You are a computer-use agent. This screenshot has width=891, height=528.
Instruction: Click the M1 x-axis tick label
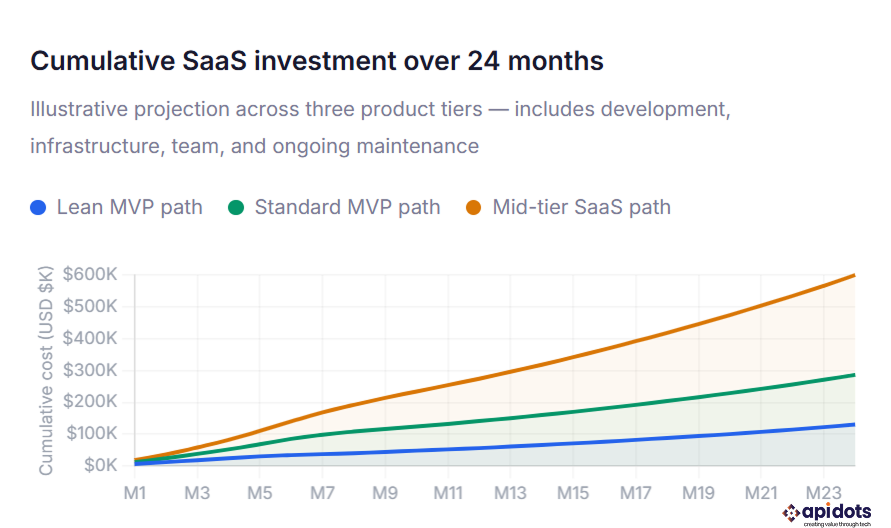(x=134, y=493)
